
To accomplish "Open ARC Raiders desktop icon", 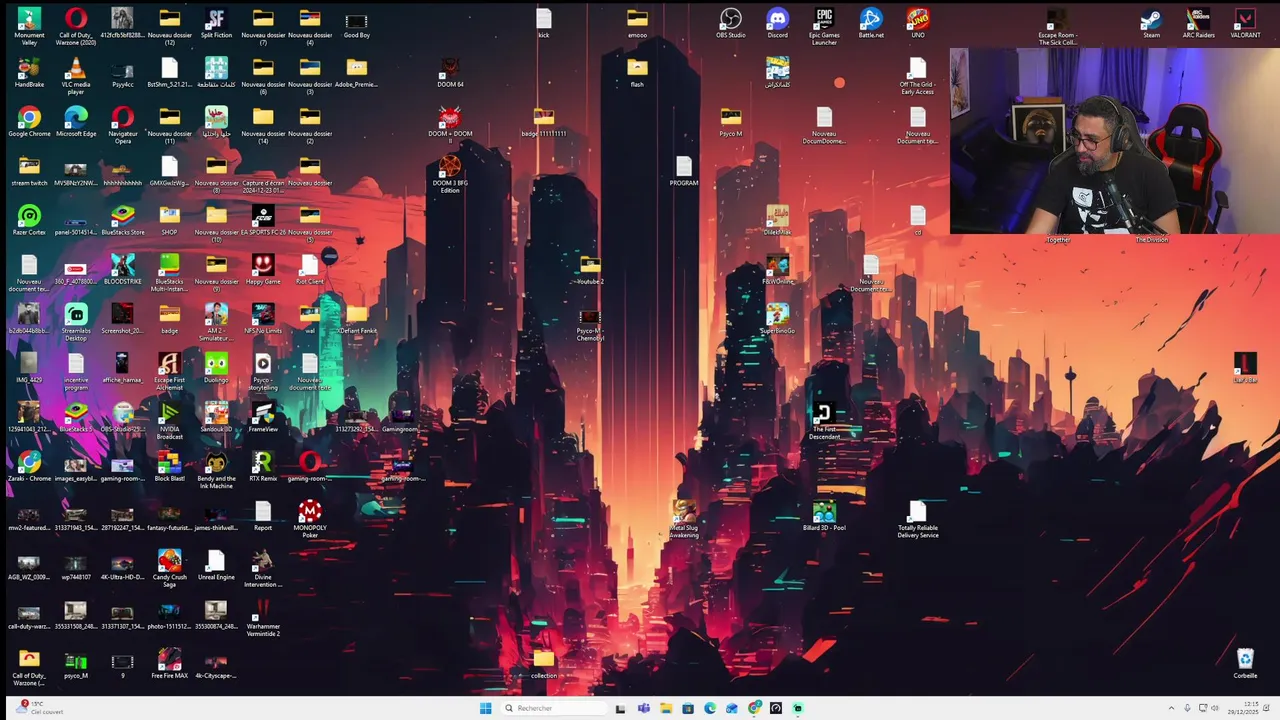I will click(1198, 24).
